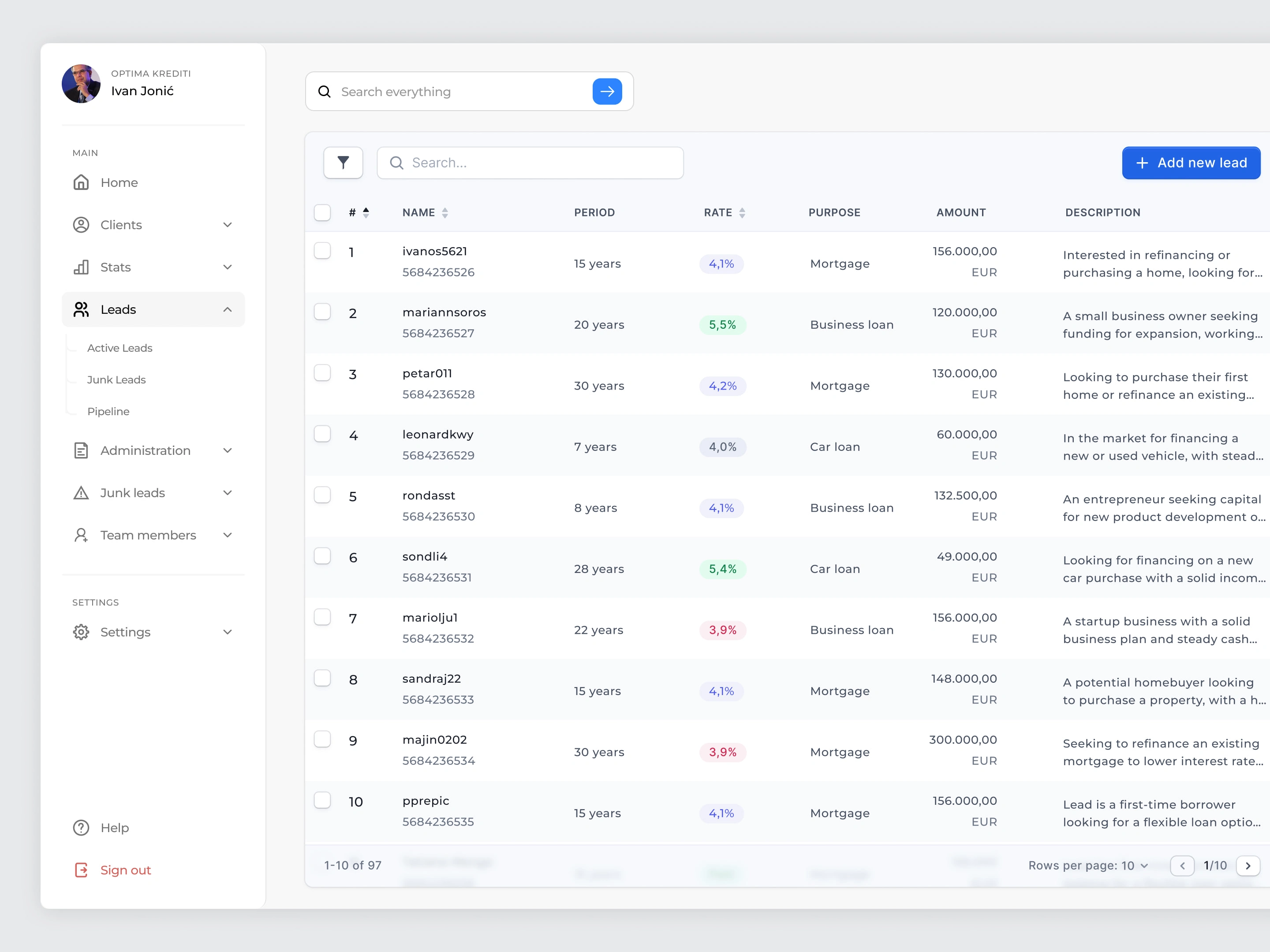Viewport: 1270px width, 952px height.
Task: Tick the checkbox for row 7 marioljul
Action: tap(322, 617)
